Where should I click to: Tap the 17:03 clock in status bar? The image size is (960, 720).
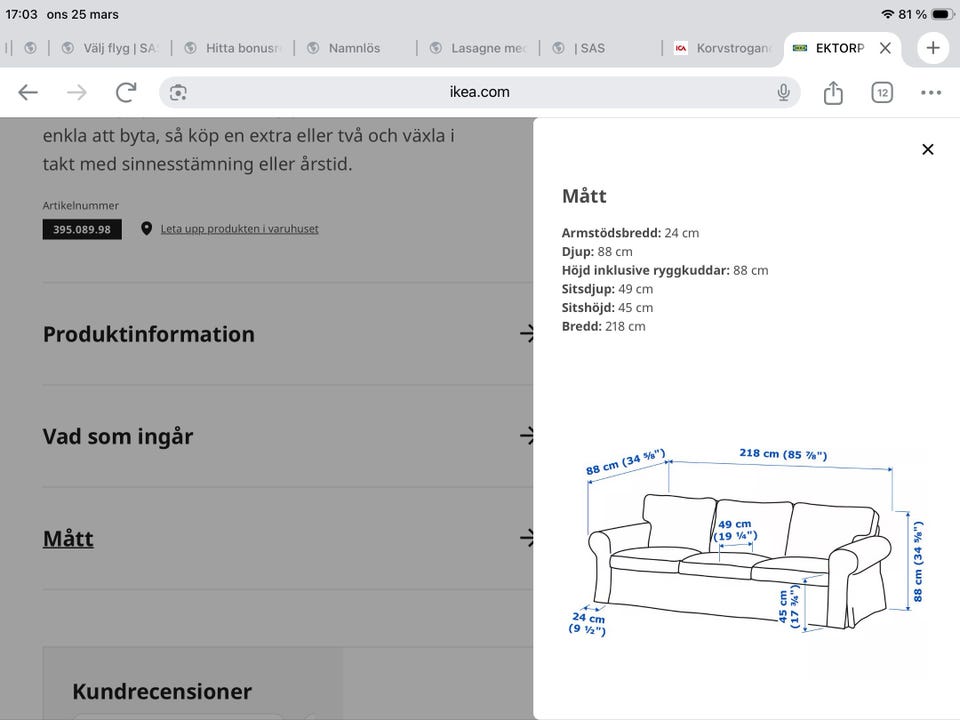click(x=21, y=14)
